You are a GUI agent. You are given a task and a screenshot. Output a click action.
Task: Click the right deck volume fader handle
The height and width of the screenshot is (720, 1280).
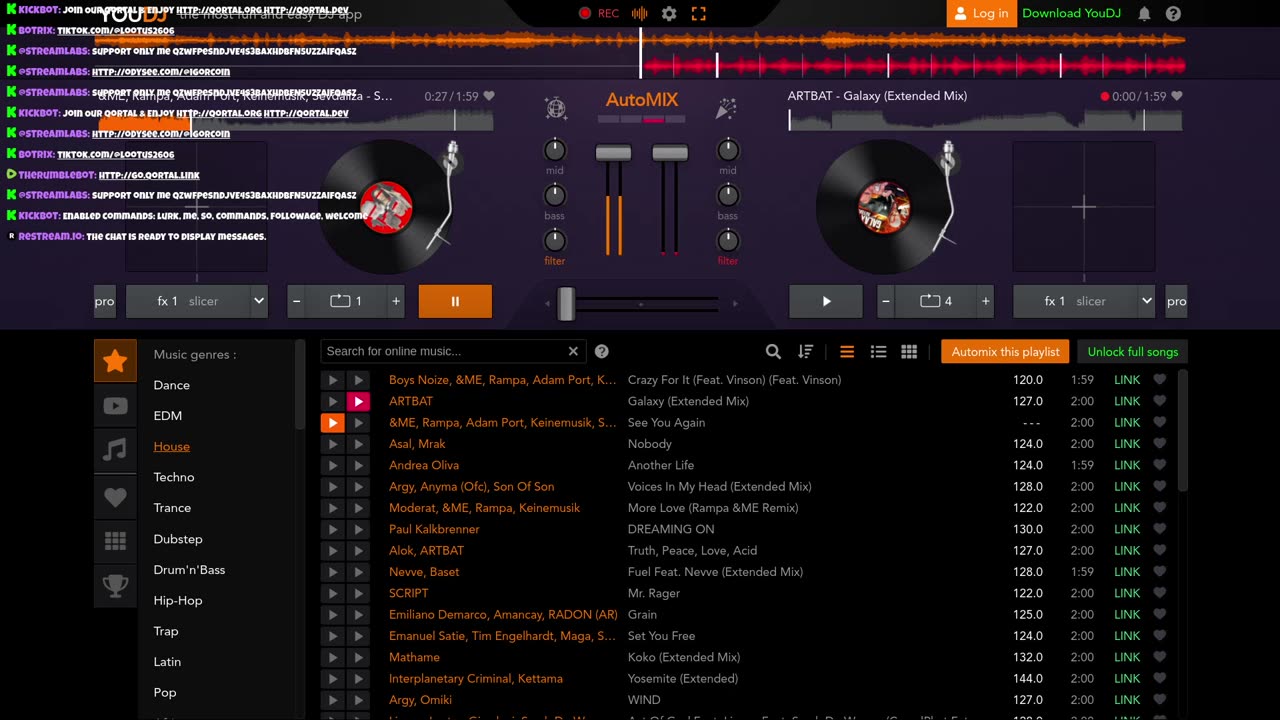[x=670, y=153]
